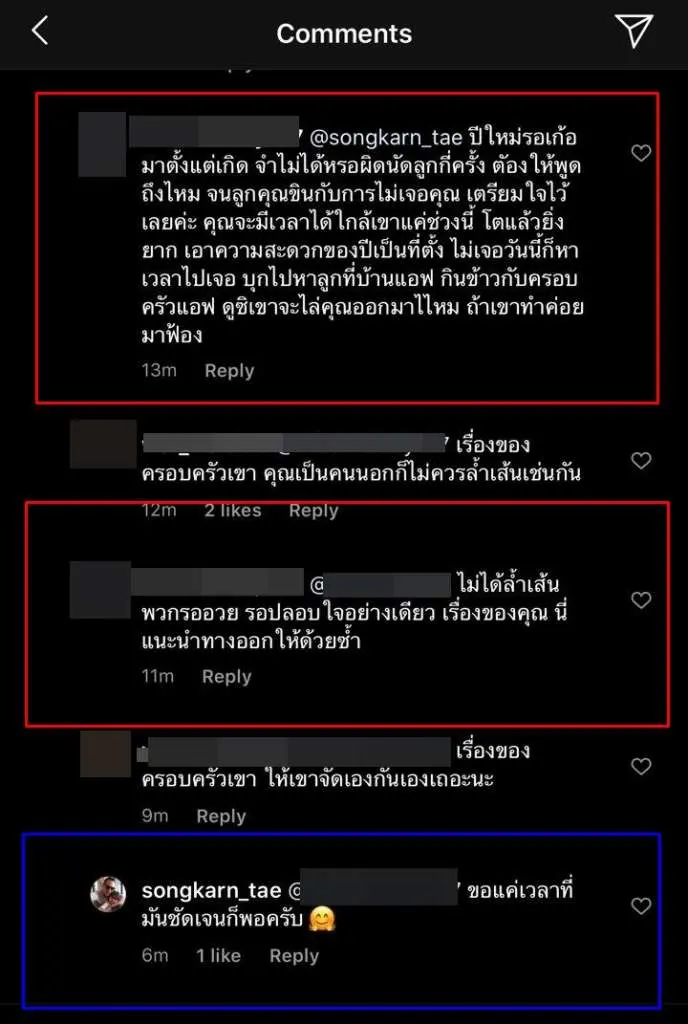
Task: Open blurred avatar of 13m commenter
Action: pyautogui.click(x=102, y=144)
